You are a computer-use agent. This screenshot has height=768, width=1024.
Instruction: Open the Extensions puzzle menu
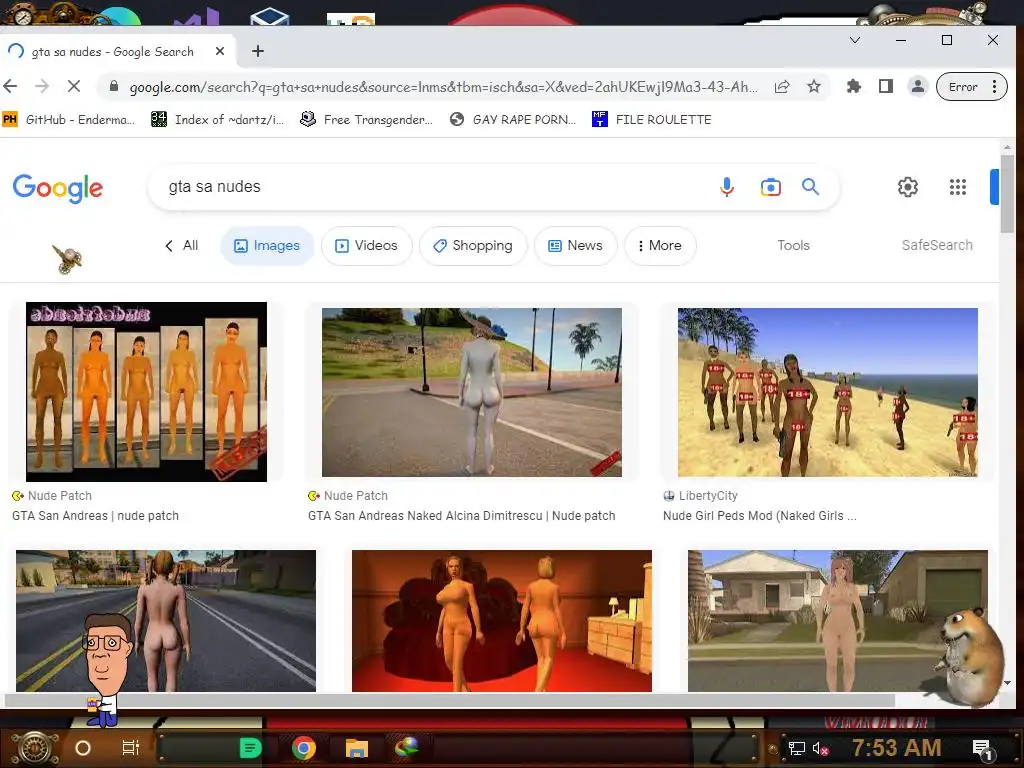854,86
